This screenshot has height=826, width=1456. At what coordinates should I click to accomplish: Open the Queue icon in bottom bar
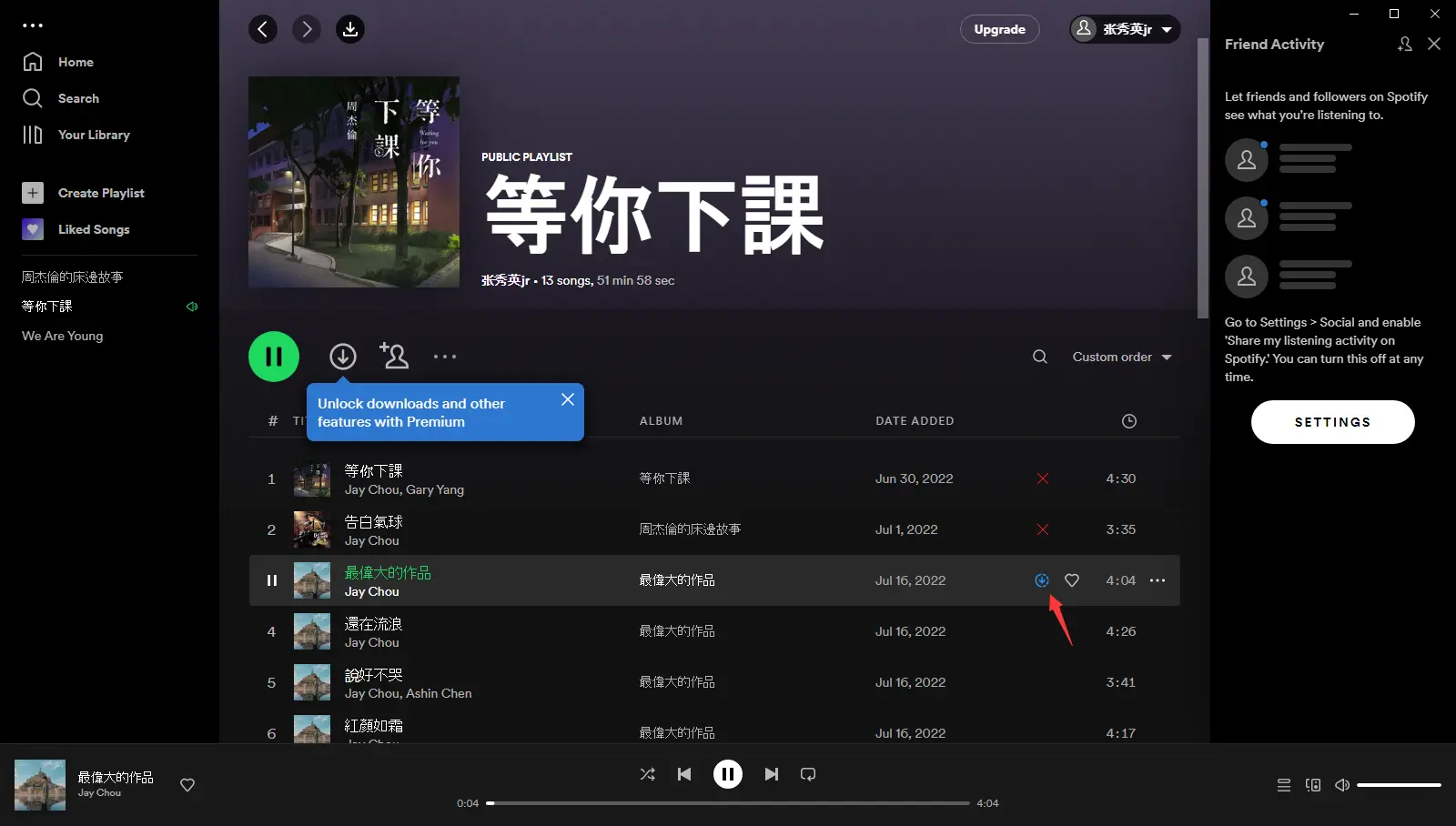(x=1283, y=785)
